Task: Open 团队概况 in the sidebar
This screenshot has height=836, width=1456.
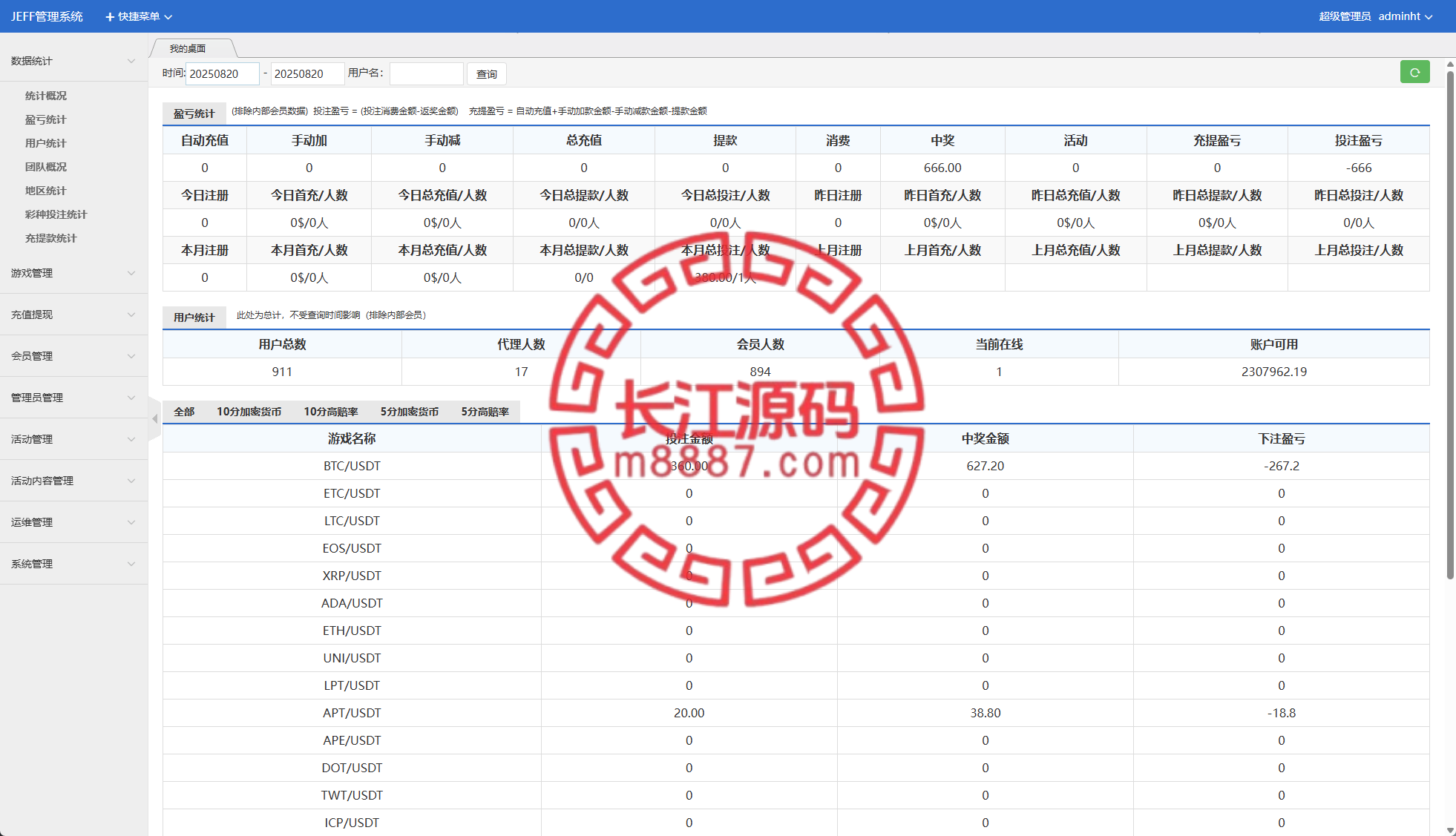Action: tap(46, 167)
